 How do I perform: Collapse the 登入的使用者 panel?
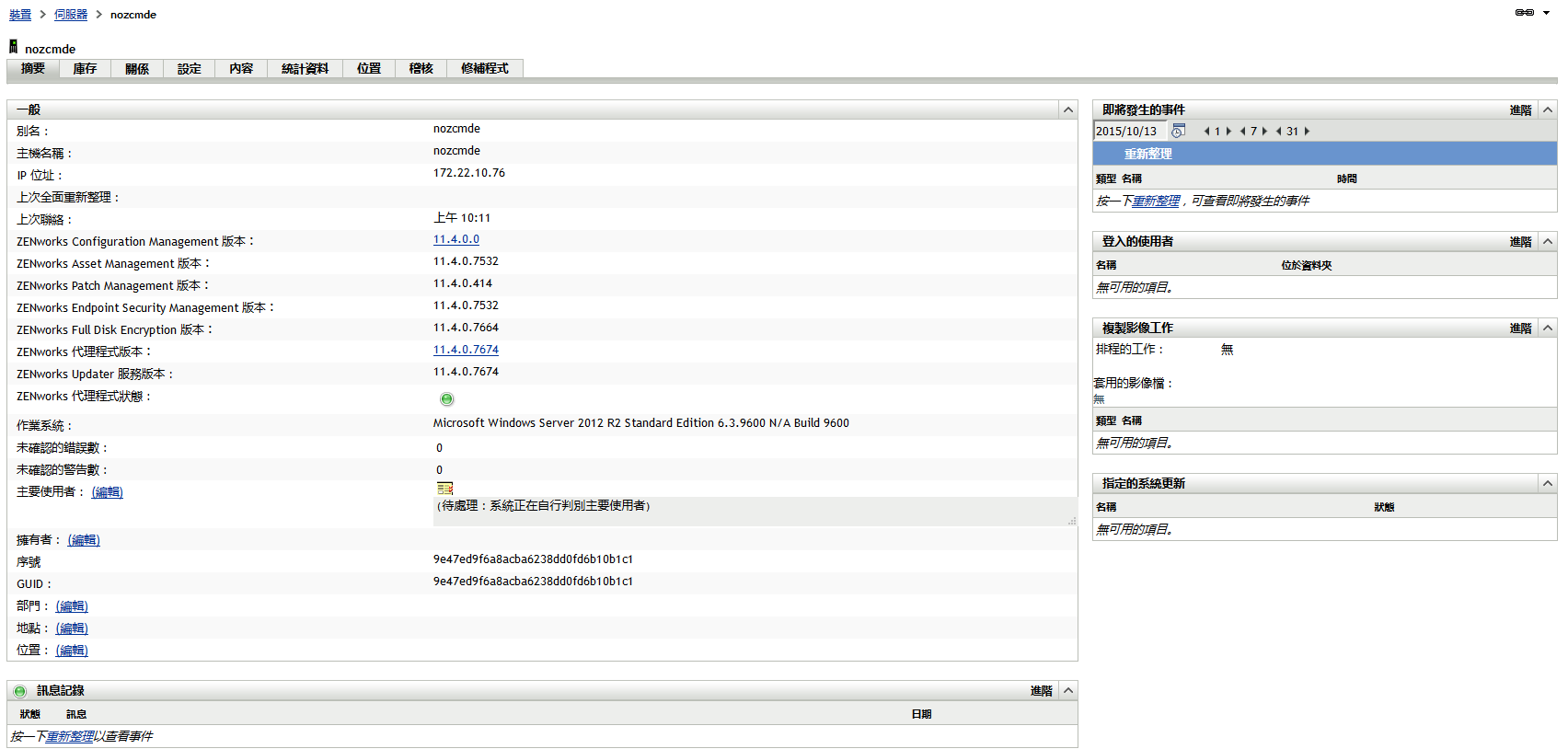pyautogui.click(x=1548, y=242)
